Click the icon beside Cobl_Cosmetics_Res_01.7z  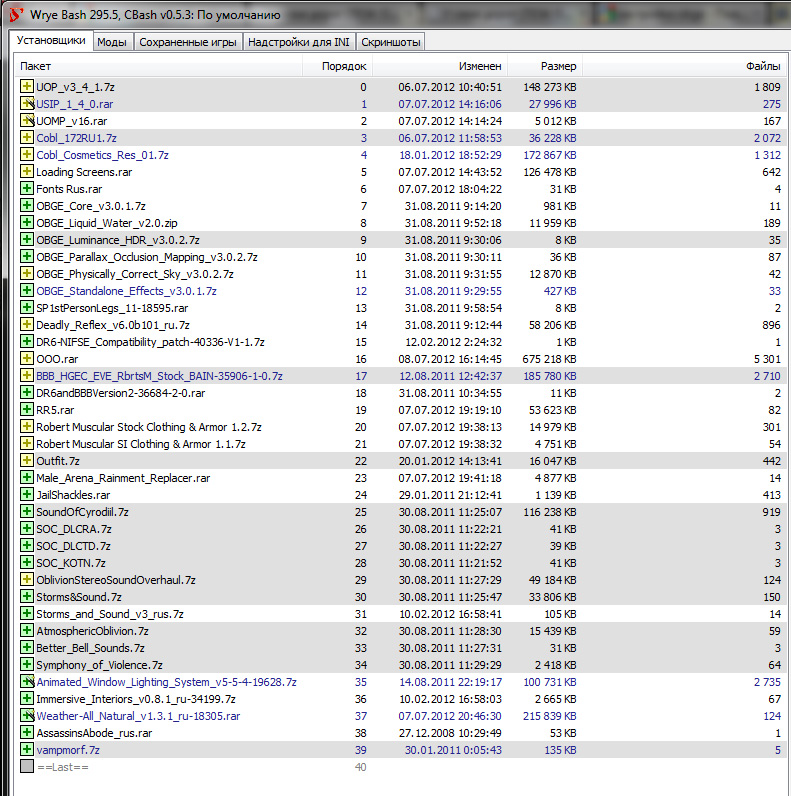[27, 154]
